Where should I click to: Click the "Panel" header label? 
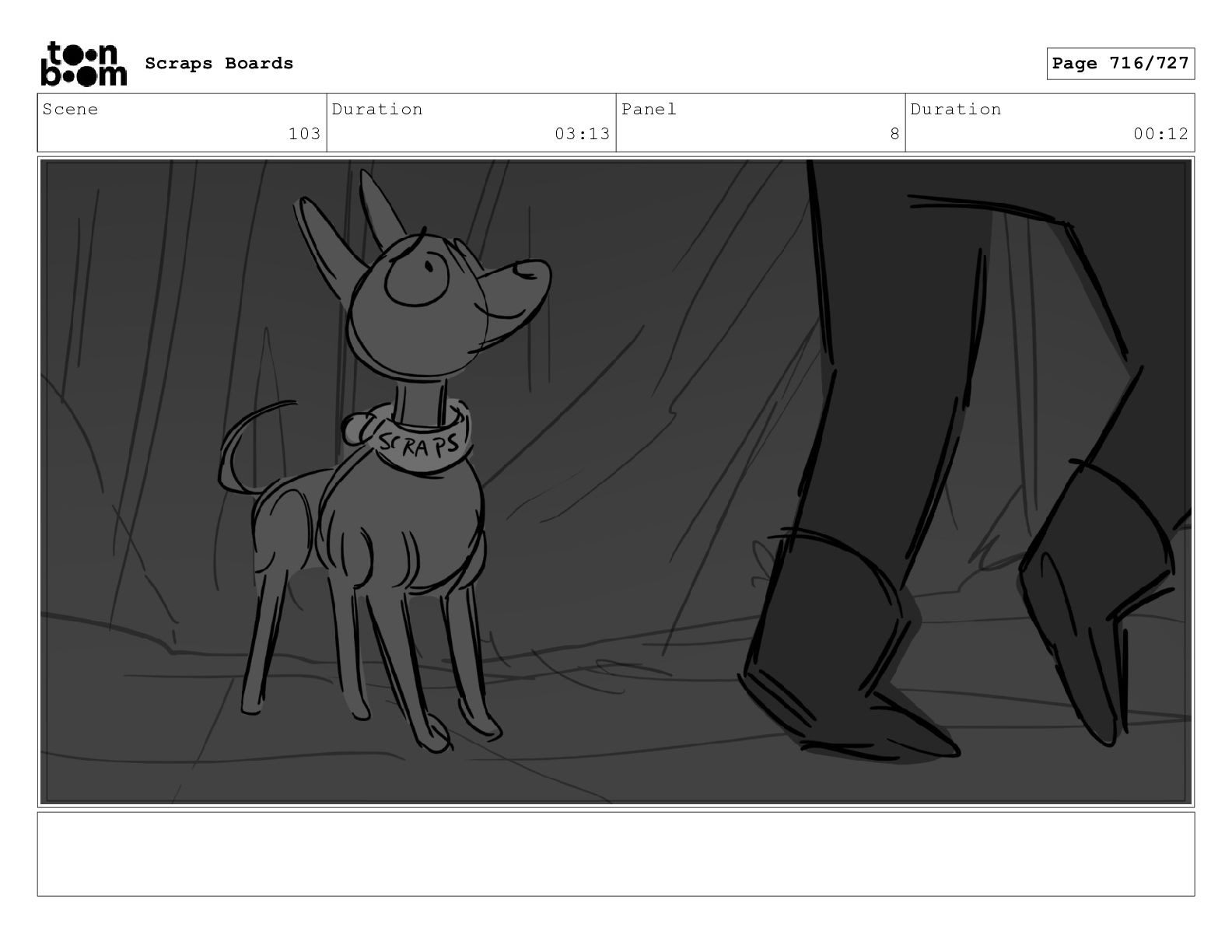pos(649,110)
